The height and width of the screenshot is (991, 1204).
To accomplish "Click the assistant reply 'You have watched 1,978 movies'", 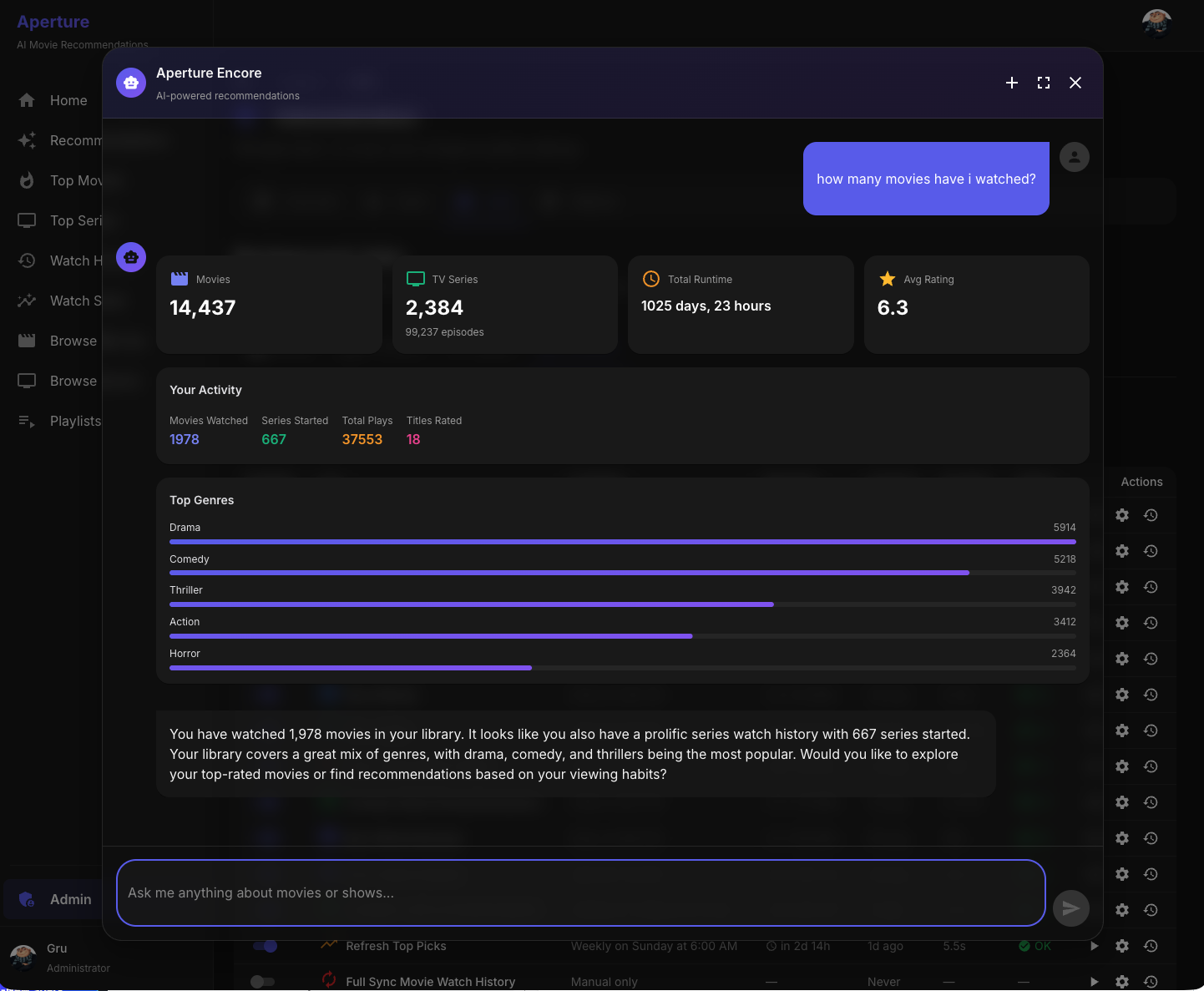I will pyautogui.click(x=576, y=754).
